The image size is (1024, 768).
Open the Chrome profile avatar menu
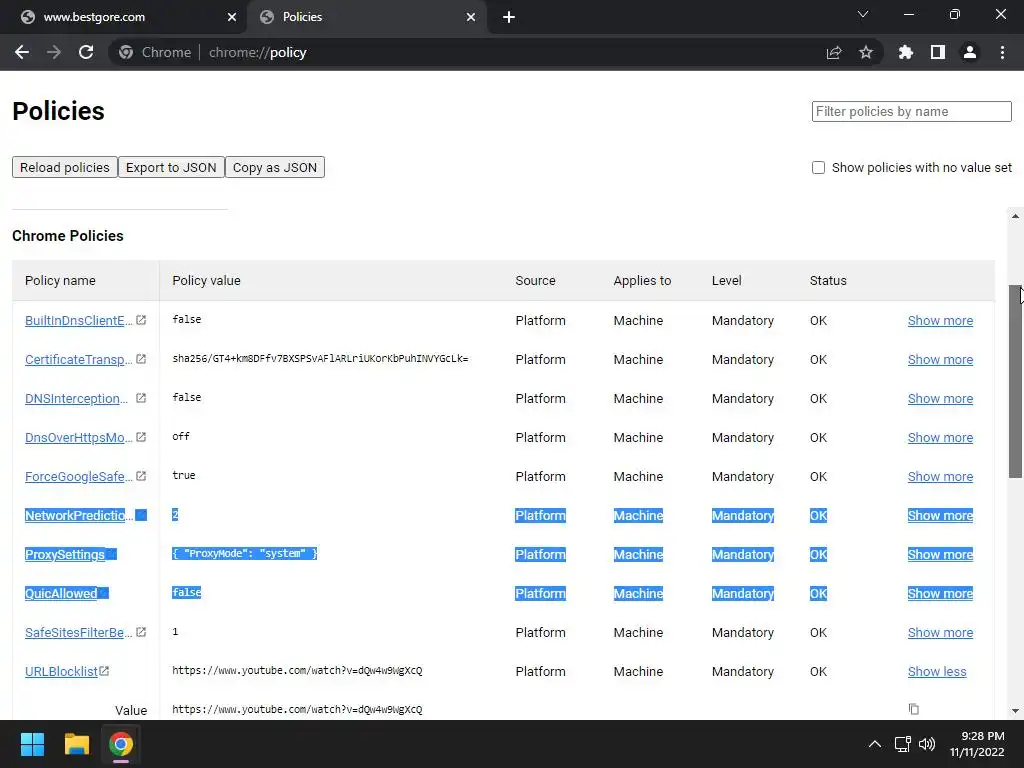969,52
